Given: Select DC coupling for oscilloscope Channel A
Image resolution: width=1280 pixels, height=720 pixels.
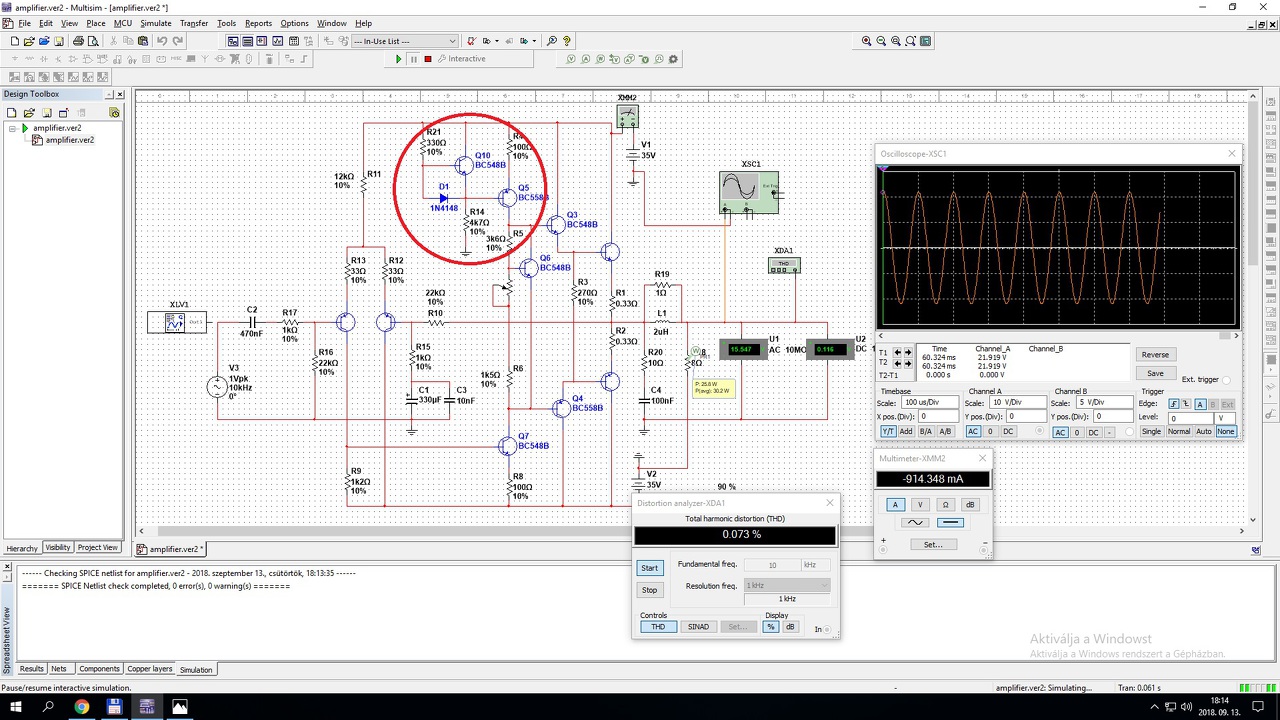Looking at the screenshot, I should click(x=1008, y=432).
